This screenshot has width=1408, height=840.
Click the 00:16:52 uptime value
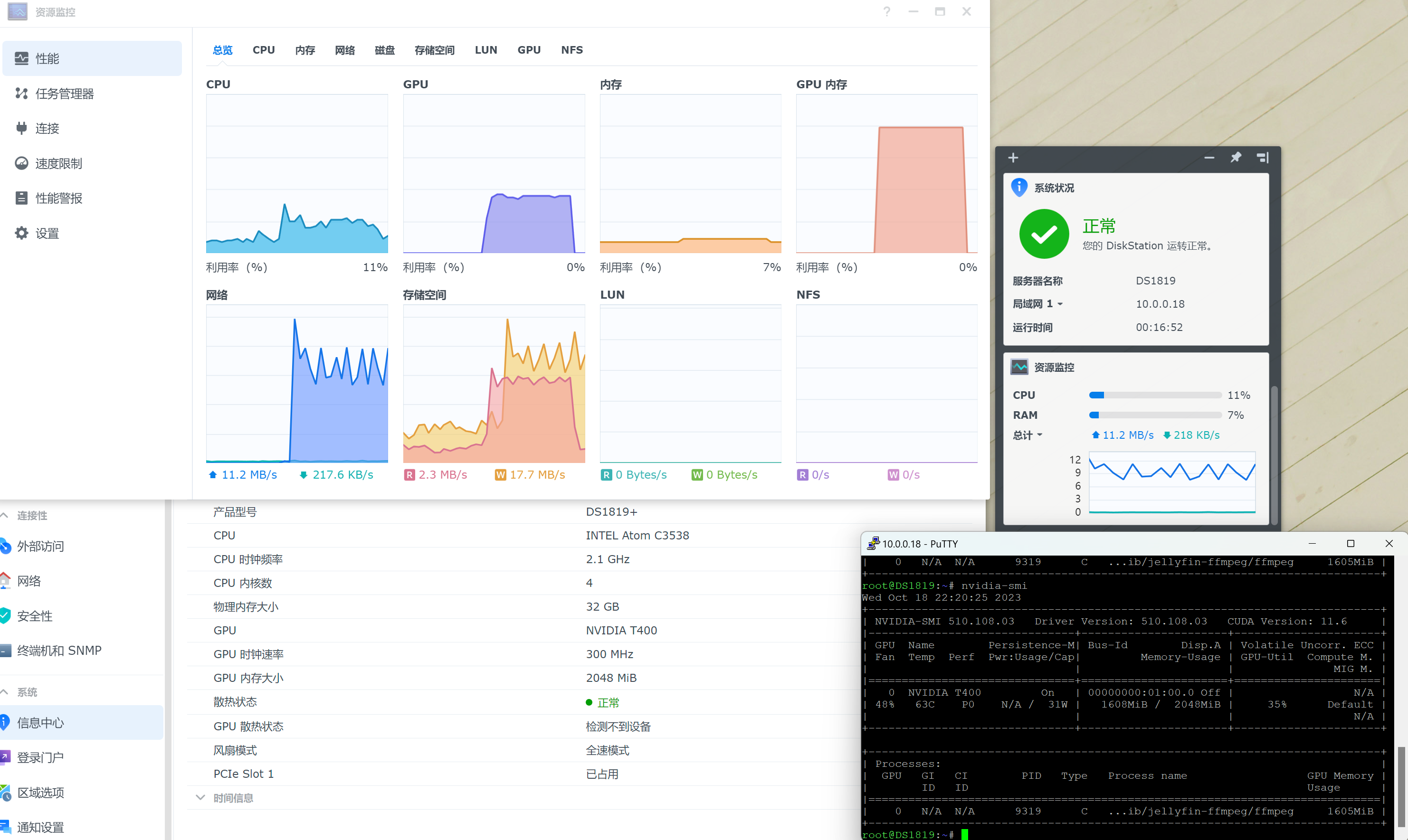click(x=1159, y=327)
